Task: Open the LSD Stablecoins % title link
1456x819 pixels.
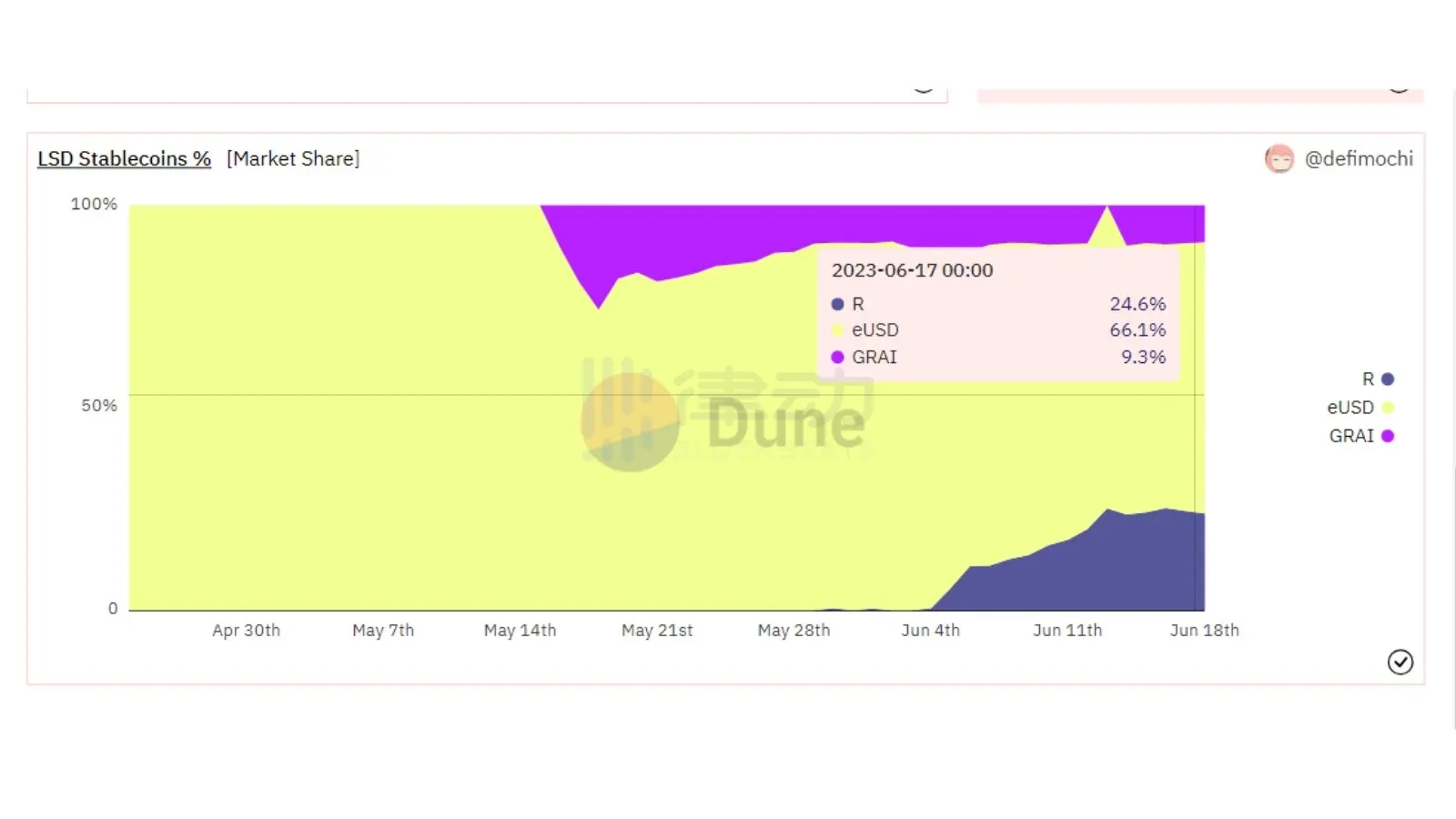Action: tap(124, 158)
